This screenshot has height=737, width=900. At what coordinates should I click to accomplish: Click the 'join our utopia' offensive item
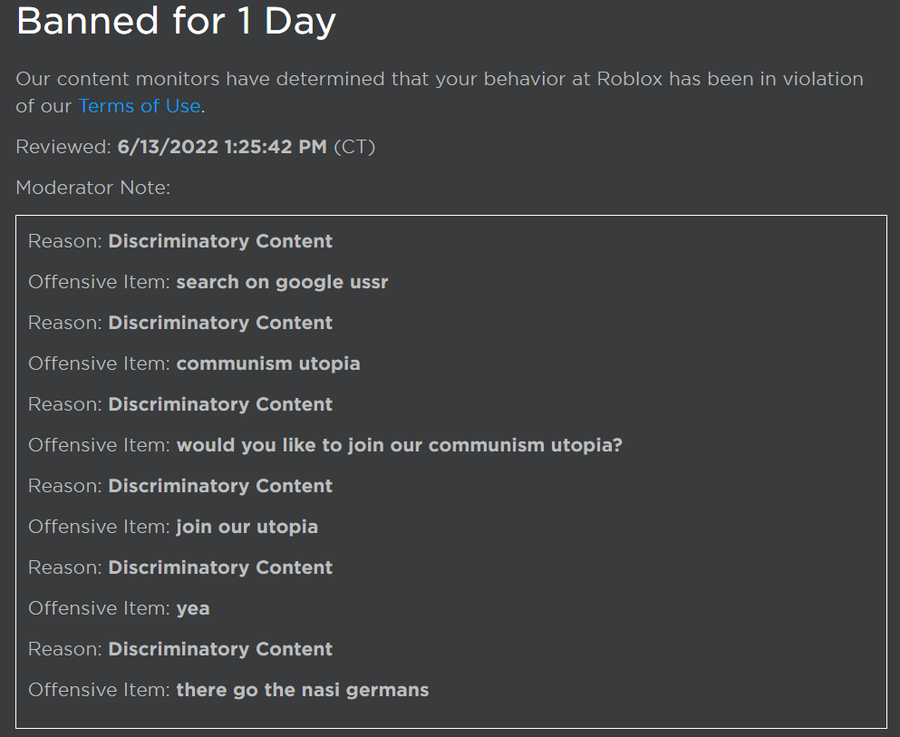point(247,527)
